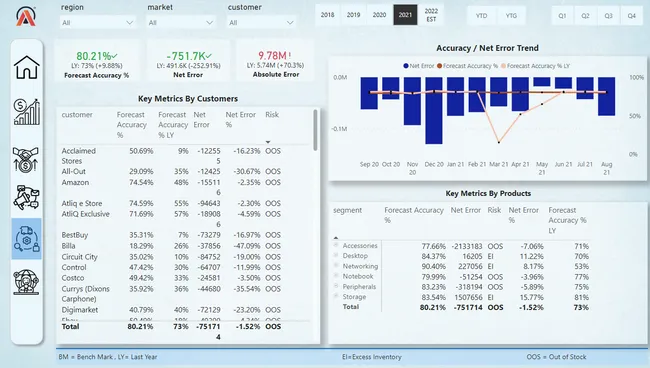This screenshot has width=650, height=368.
Task: Click the Net Error legend swatch
Action: pos(406,65)
